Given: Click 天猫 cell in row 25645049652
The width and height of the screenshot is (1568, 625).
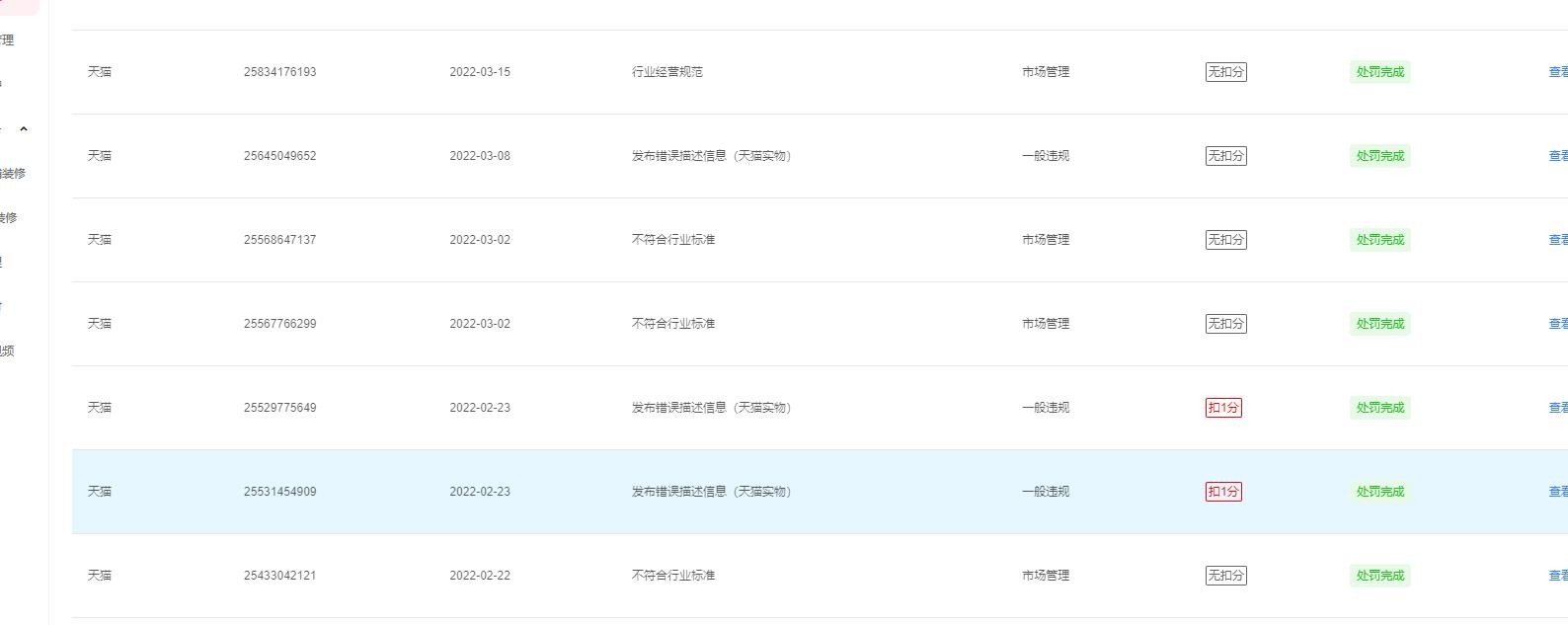Looking at the screenshot, I should coord(100,156).
